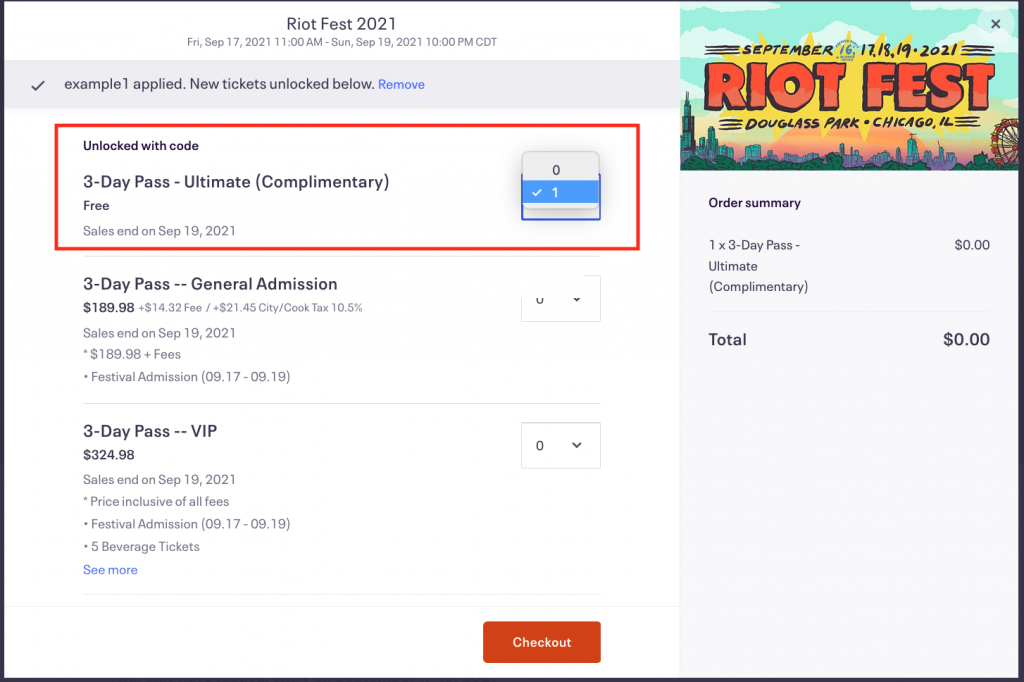Screen dimensions: 1024x682
Task: Click the Total $0.00 amount
Action: coord(966,340)
